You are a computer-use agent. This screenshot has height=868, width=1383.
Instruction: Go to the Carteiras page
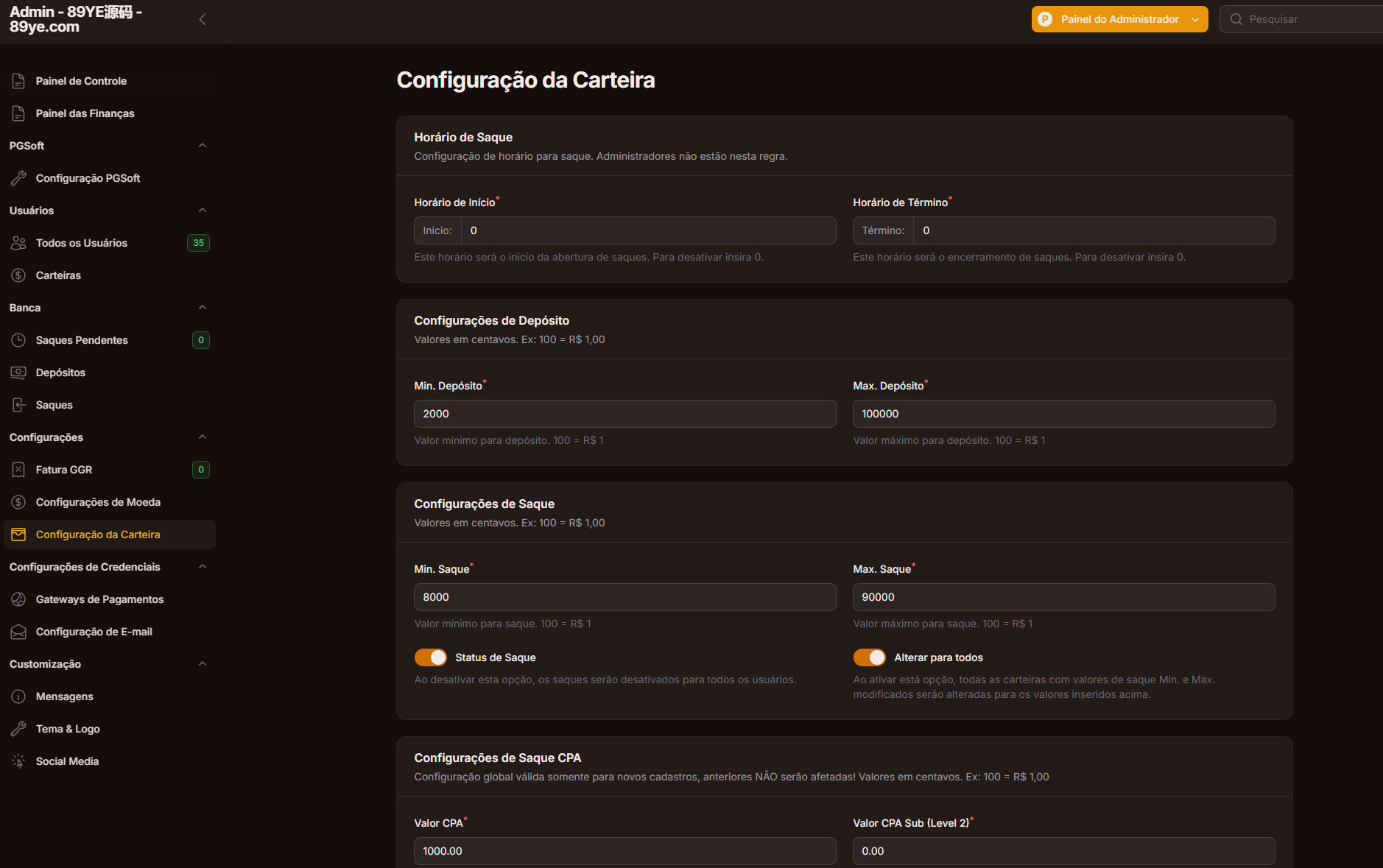(58, 275)
